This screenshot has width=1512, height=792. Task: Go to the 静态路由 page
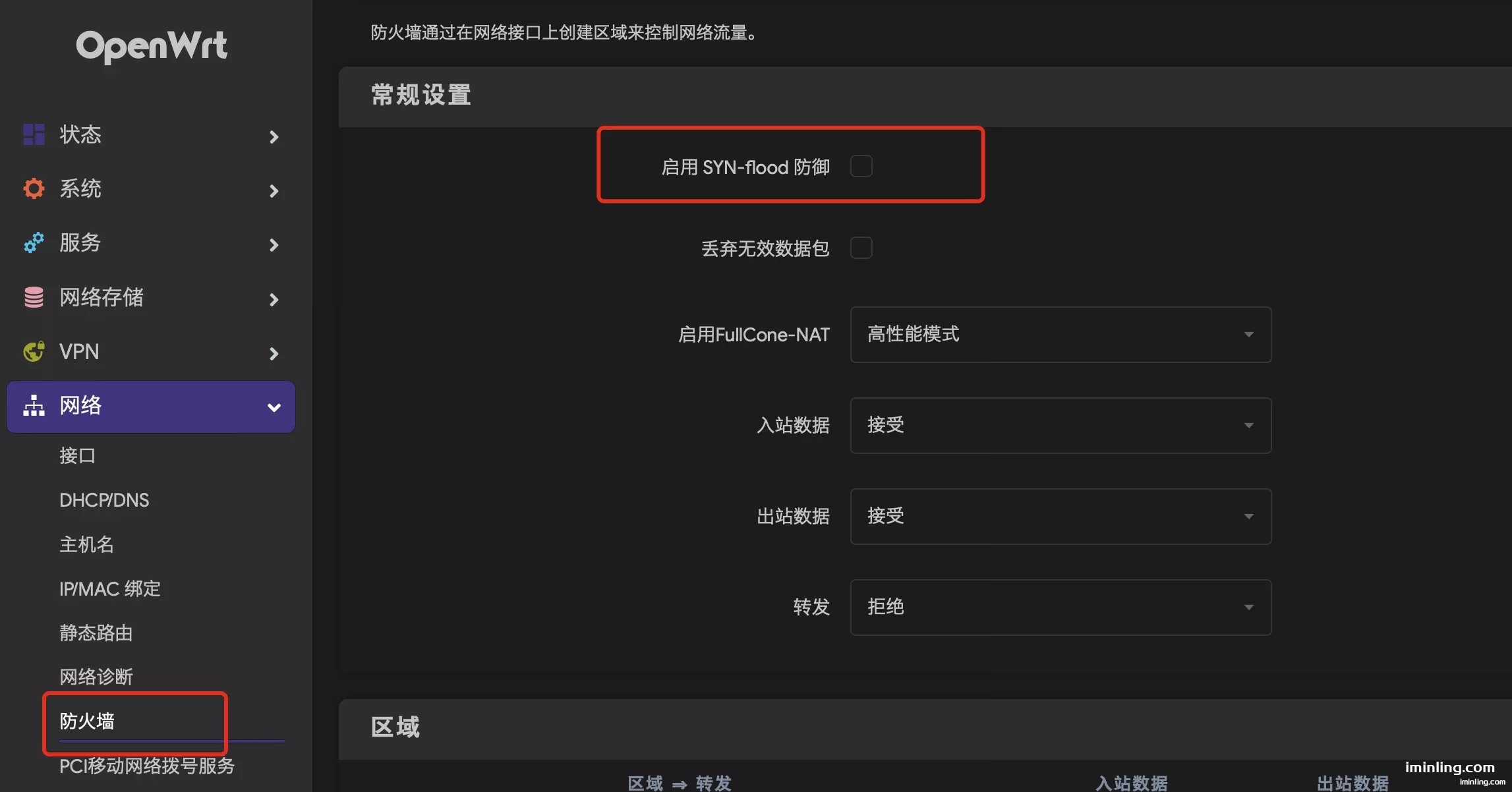click(96, 633)
